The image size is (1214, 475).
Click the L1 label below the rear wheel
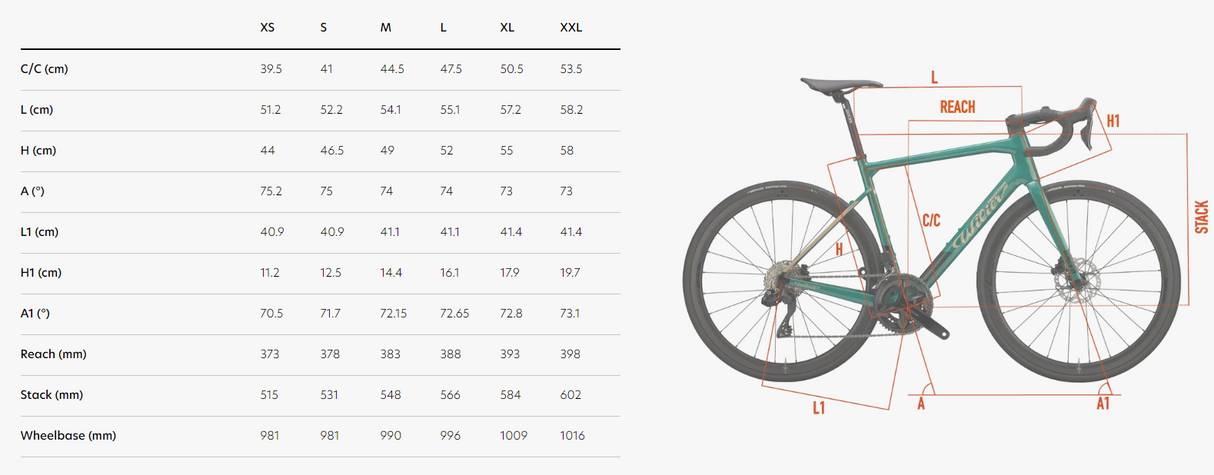(x=818, y=407)
